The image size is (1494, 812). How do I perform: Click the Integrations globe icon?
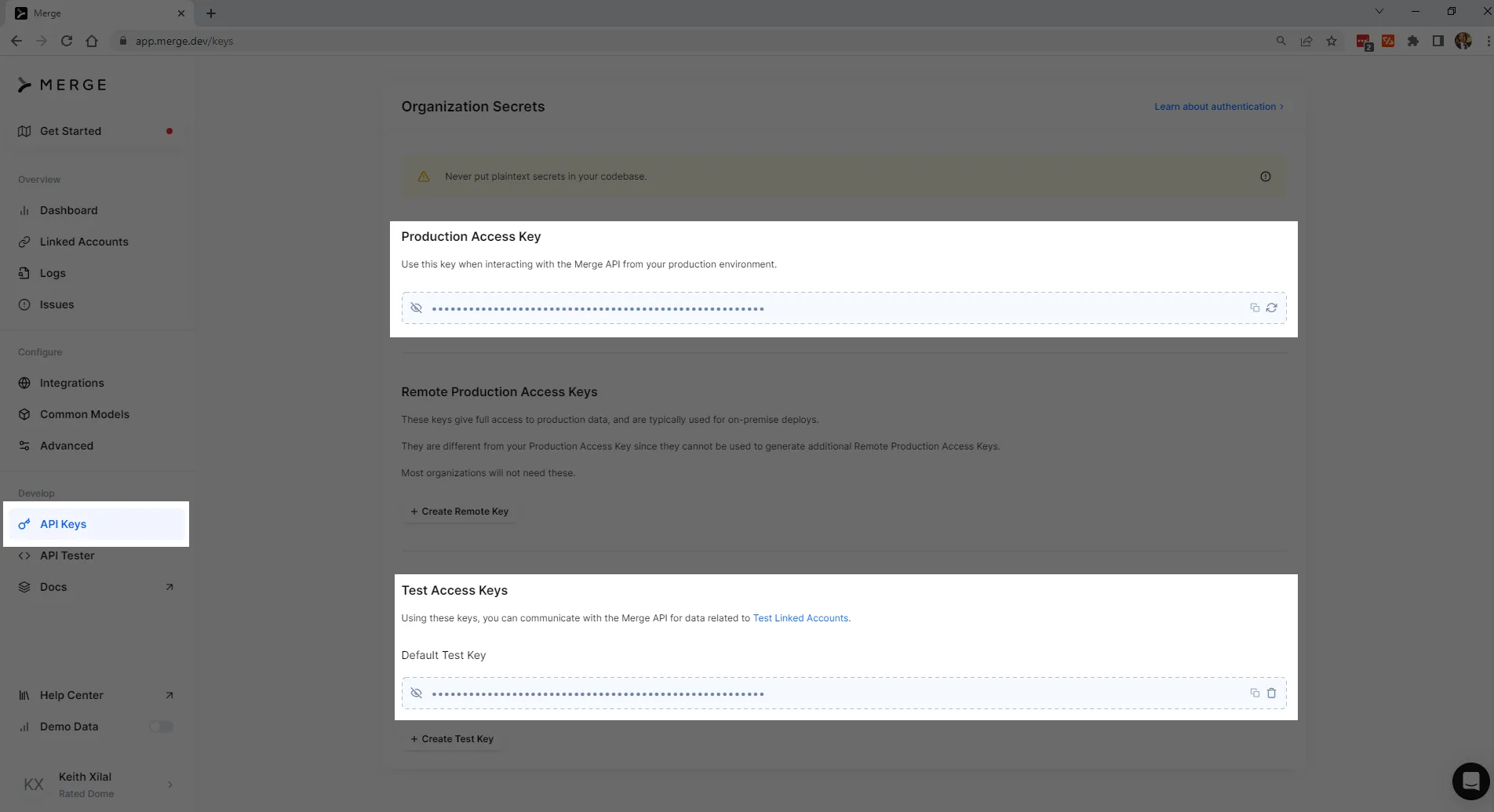[x=24, y=383]
